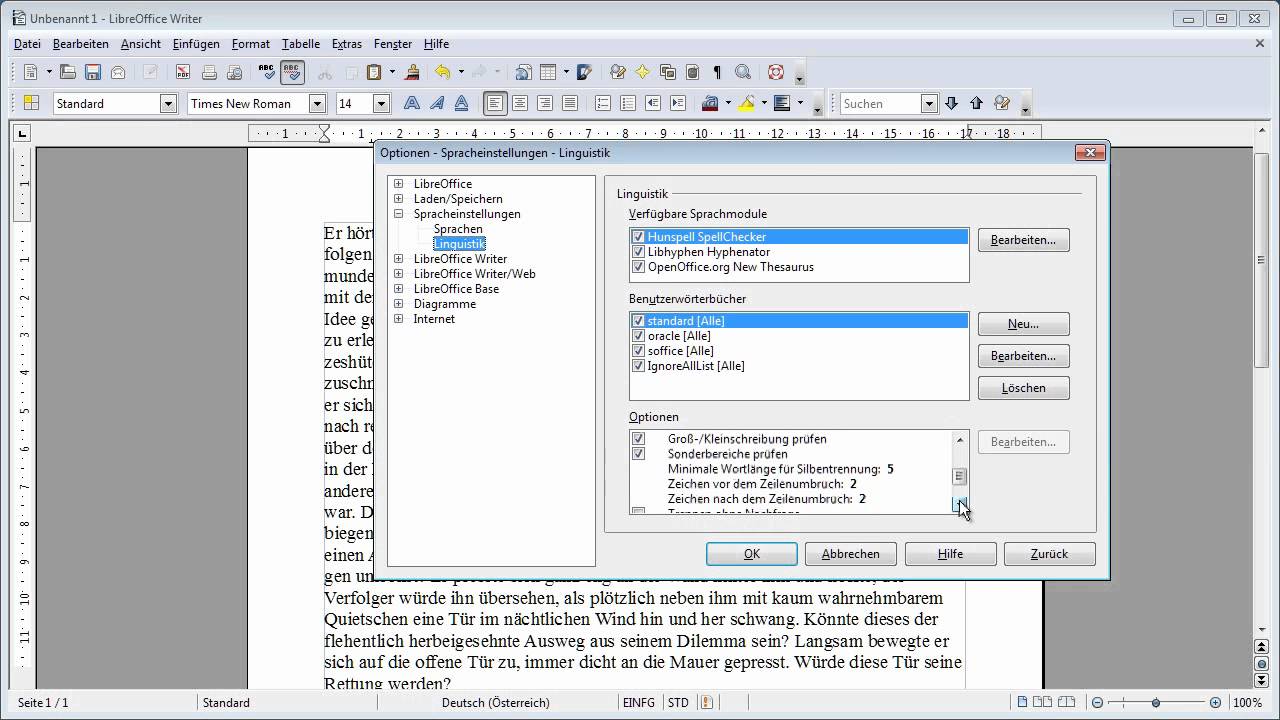The height and width of the screenshot is (720, 1280).
Task: Toggle the numbered list icon
Action: (603, 103)
